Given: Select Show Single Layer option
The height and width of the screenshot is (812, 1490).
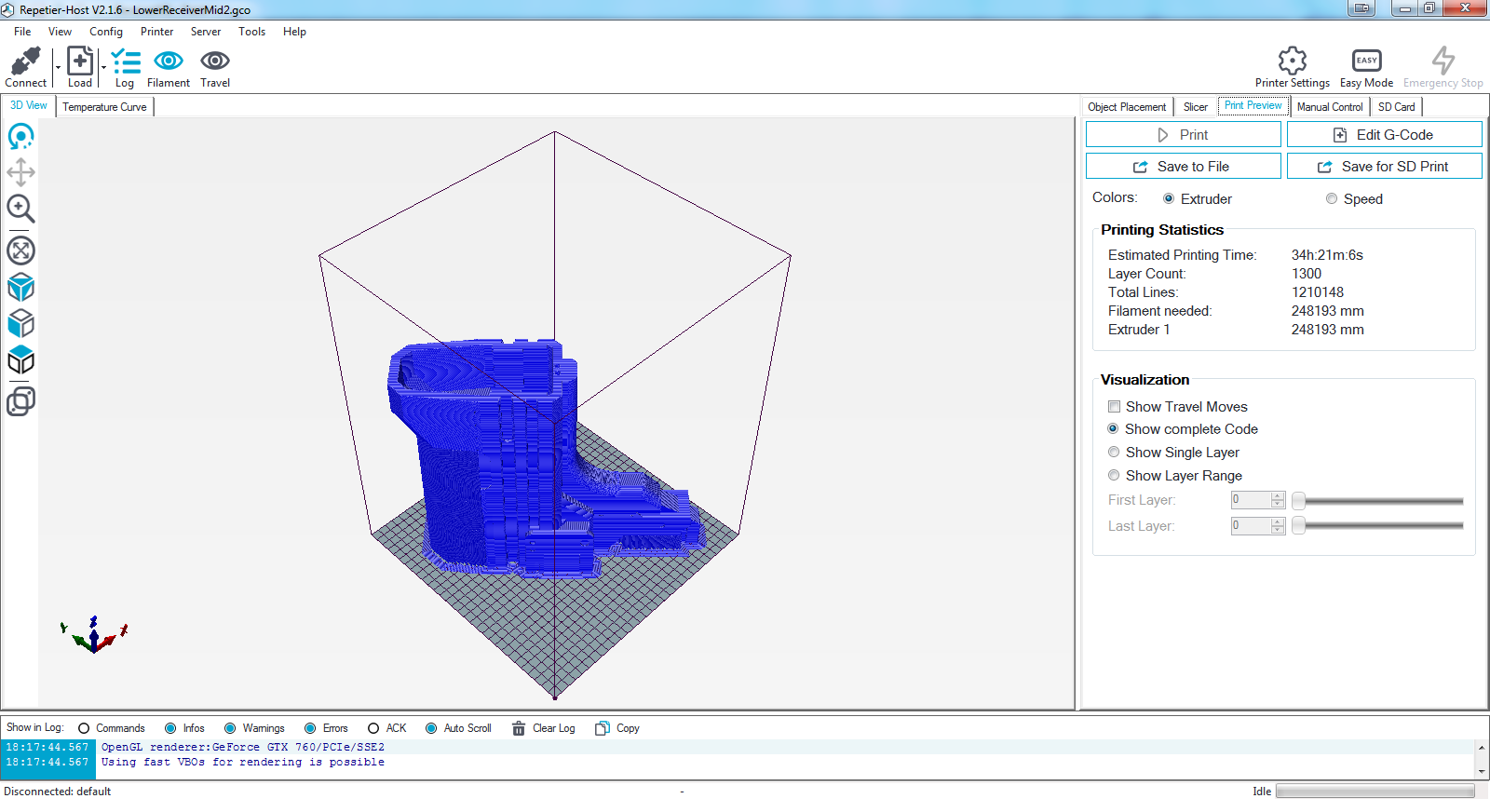Looking at the screenshot, I should [x=1114, y=453].
